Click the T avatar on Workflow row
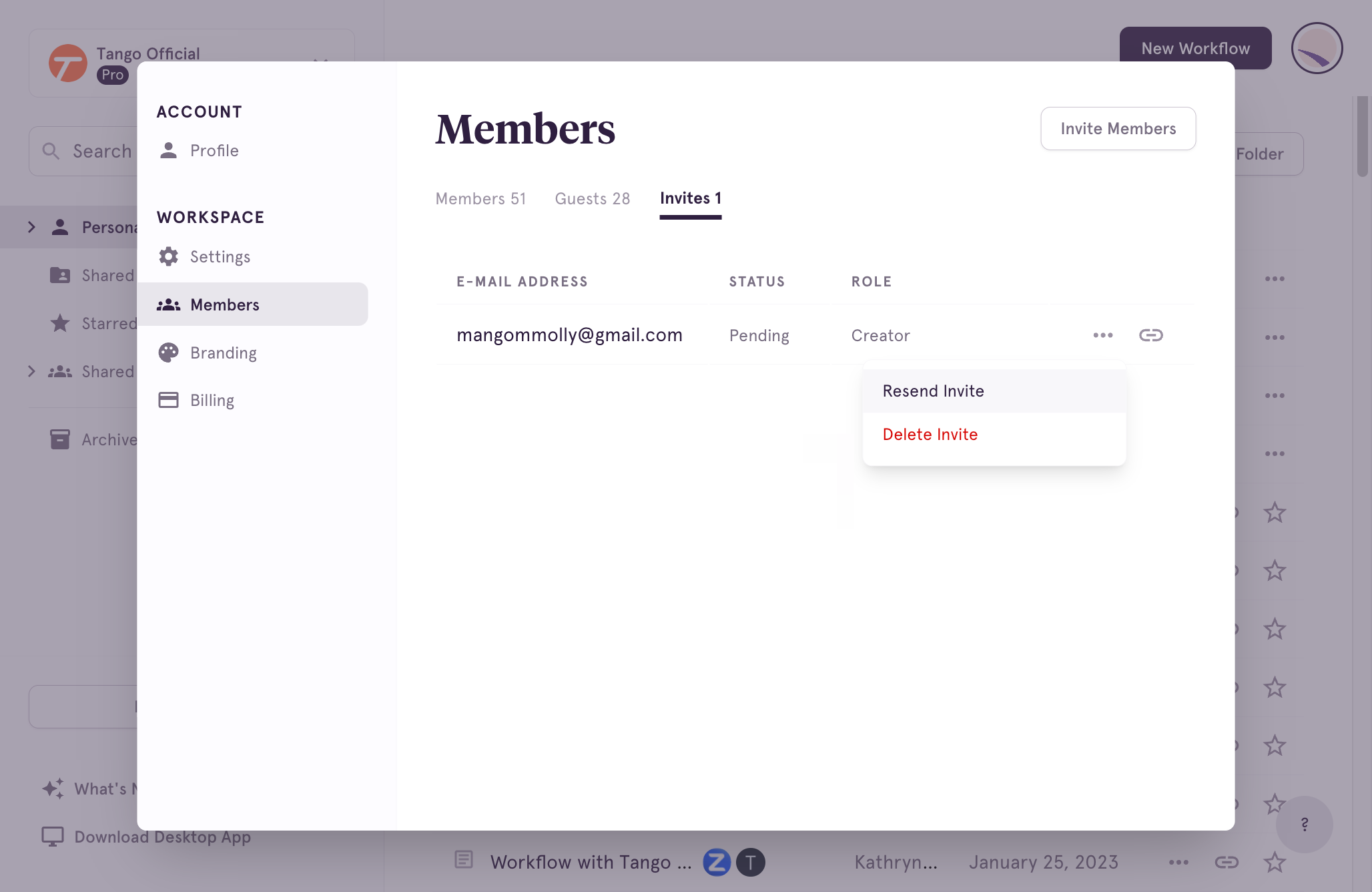The width and height of the screenshot is (1372, 892). (751, 862)
